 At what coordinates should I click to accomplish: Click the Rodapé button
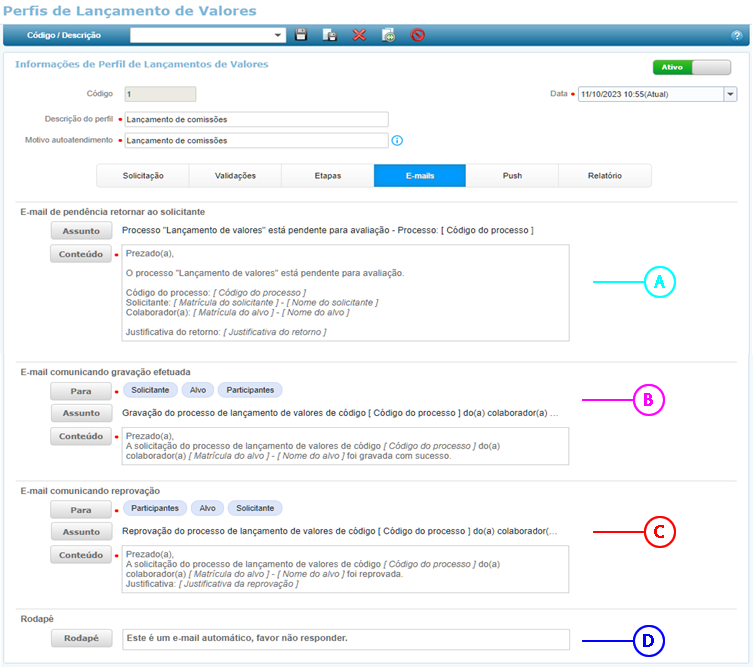tap(81, 638)
